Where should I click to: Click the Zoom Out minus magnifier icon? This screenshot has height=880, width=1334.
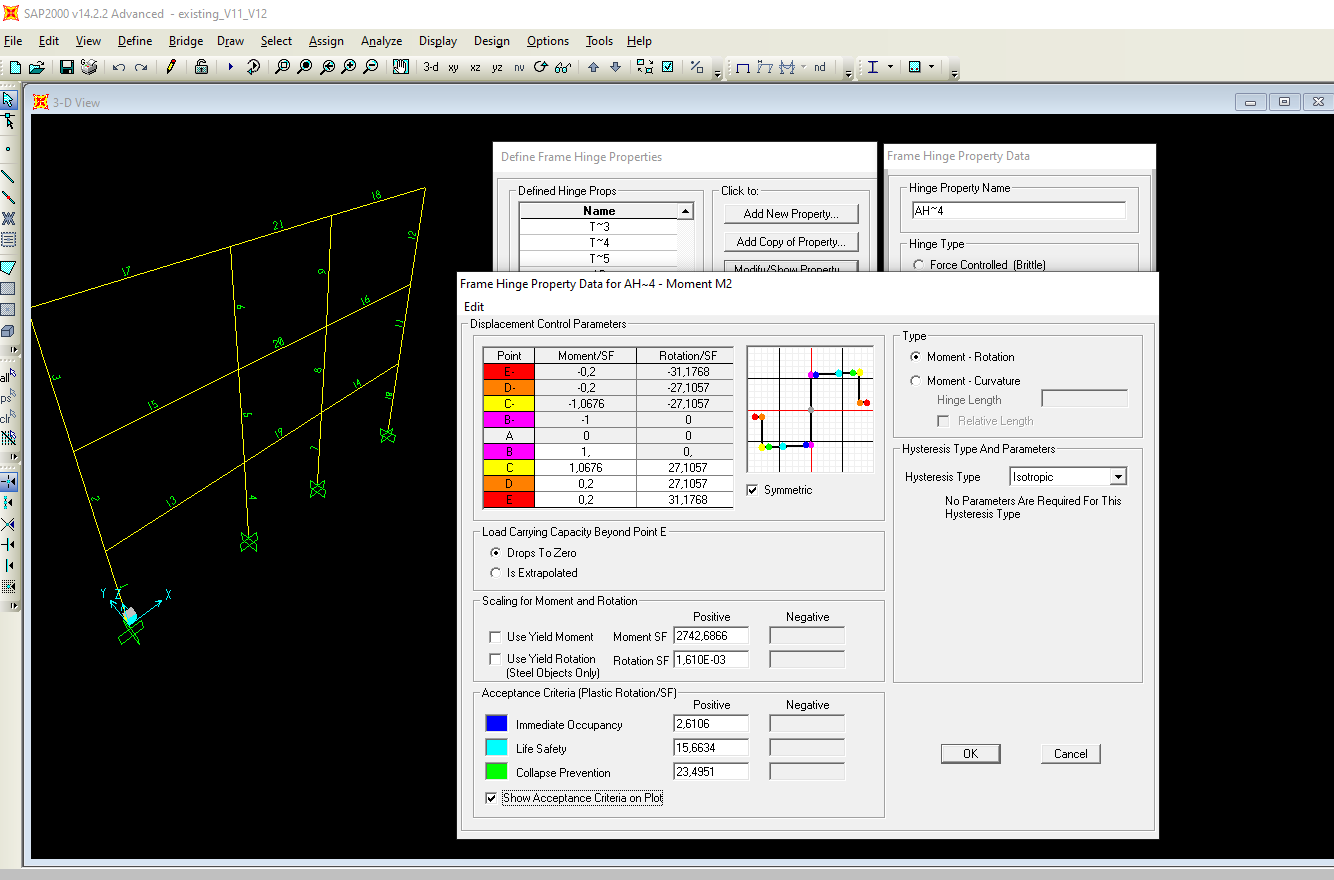(371, 67)
